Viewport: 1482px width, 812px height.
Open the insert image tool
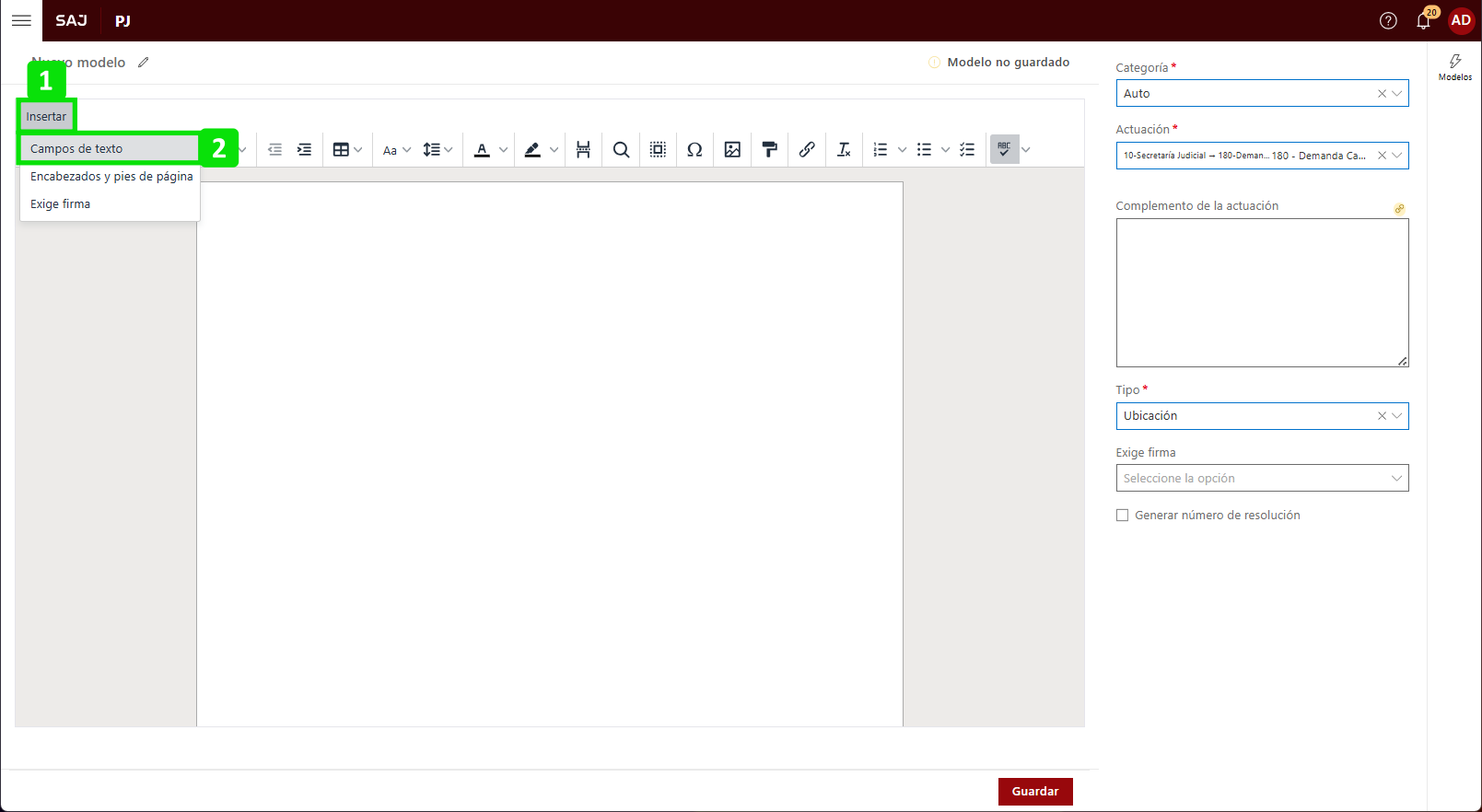(x=732, y=150)
